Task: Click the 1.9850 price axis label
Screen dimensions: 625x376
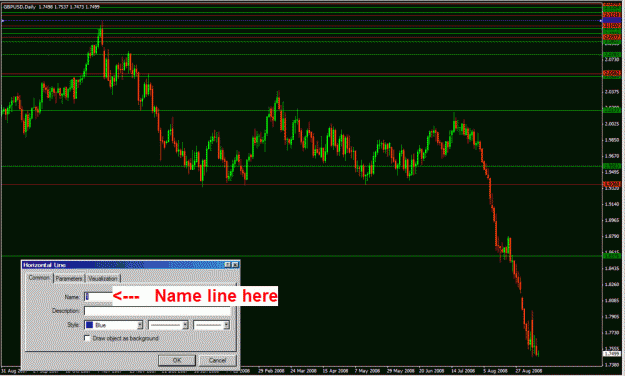Action: click(612, 140)
